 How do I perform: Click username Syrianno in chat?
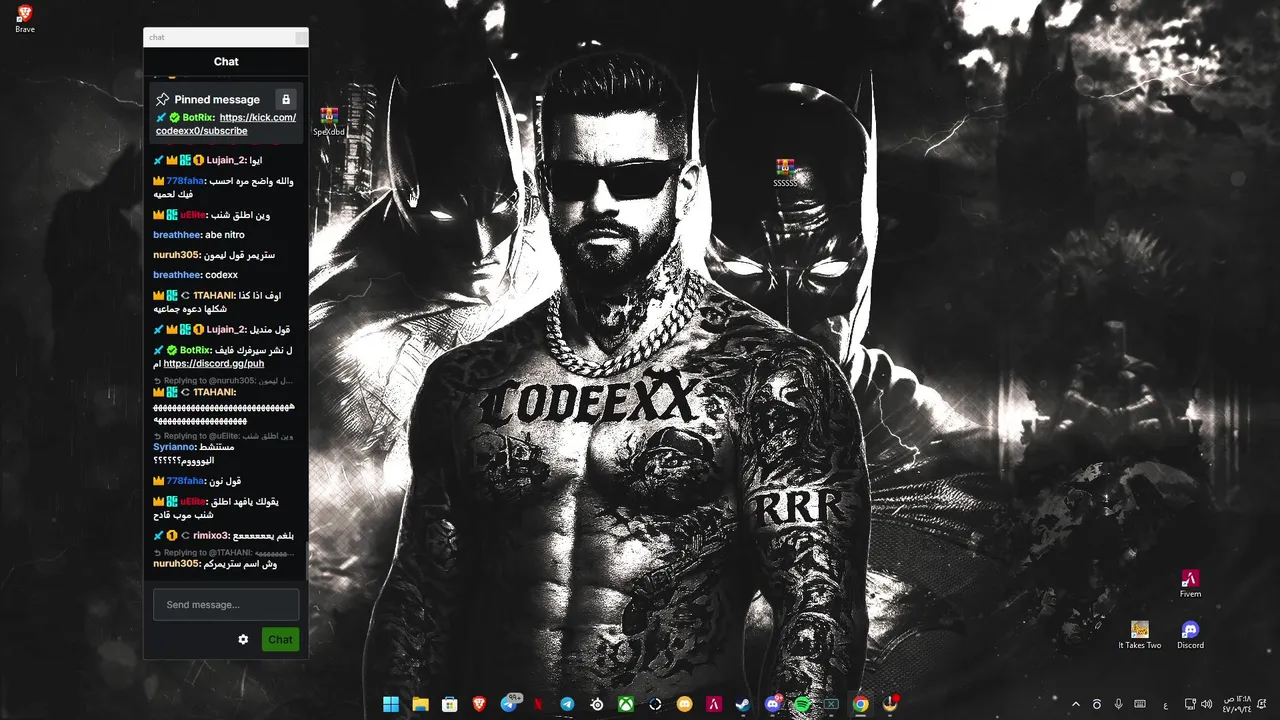pos(174,447)
